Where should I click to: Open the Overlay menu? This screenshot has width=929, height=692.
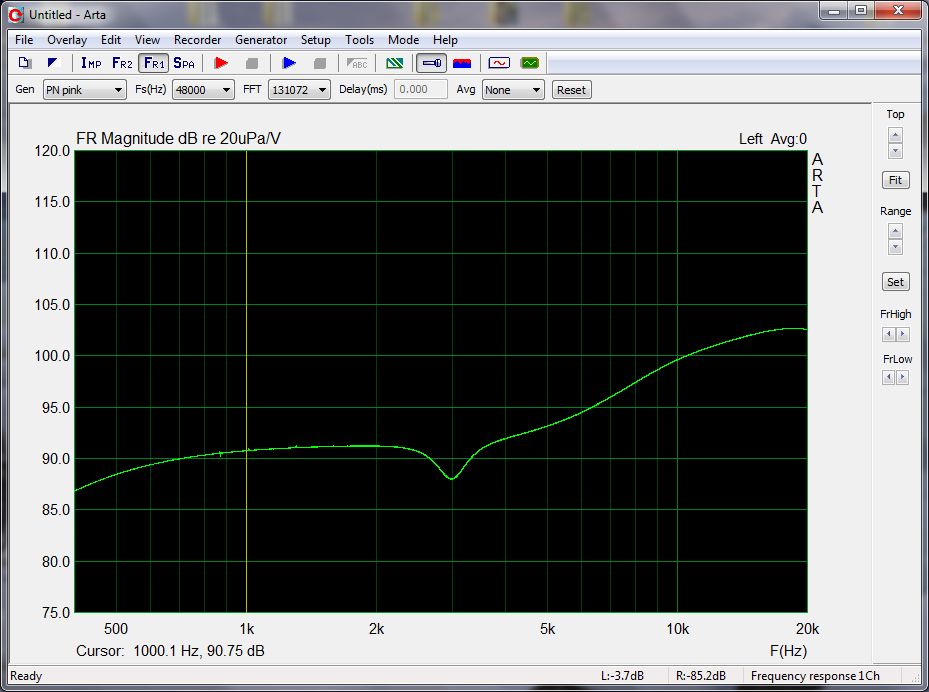coord(67,40)
